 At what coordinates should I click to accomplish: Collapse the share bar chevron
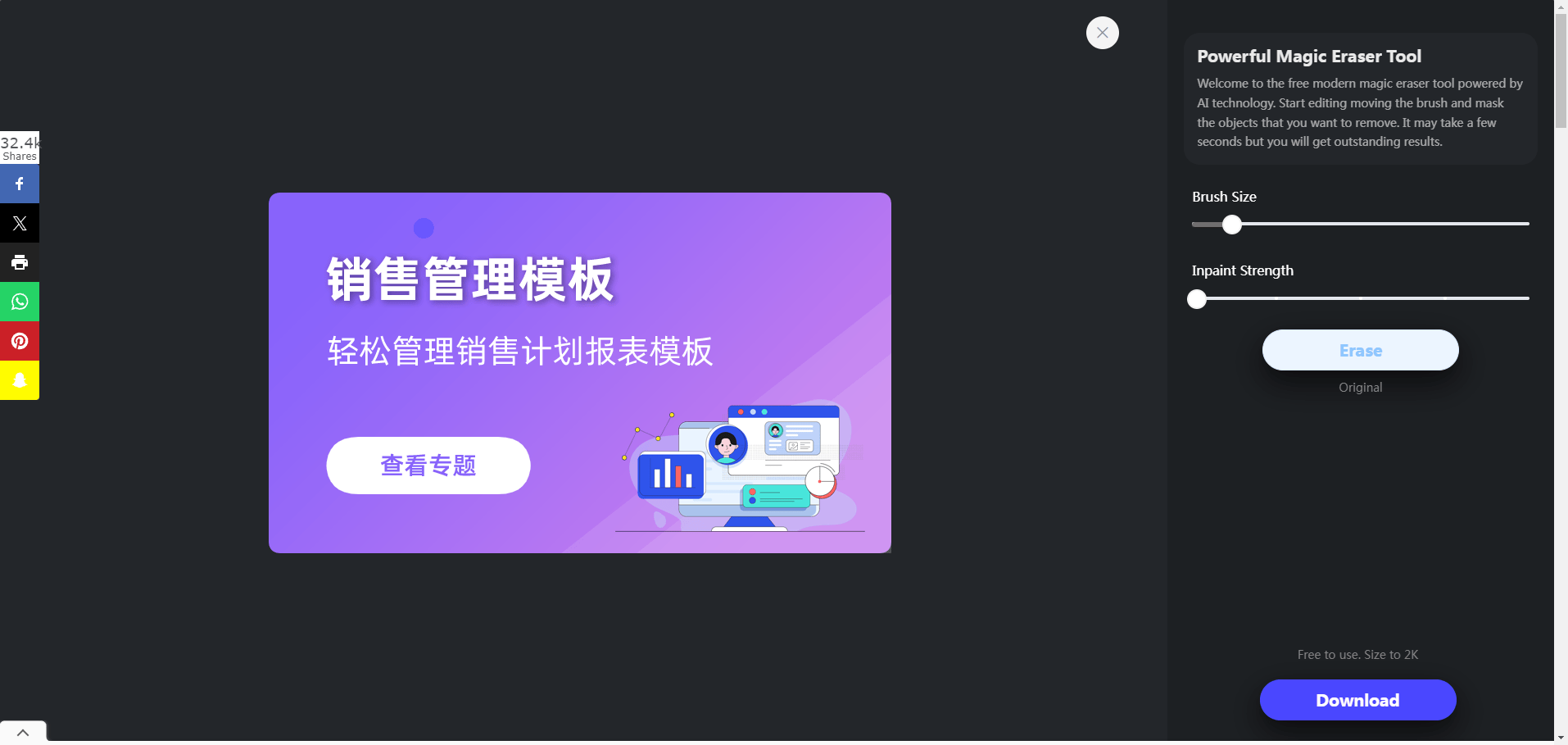pyautogui.click(x=23, y=732)
